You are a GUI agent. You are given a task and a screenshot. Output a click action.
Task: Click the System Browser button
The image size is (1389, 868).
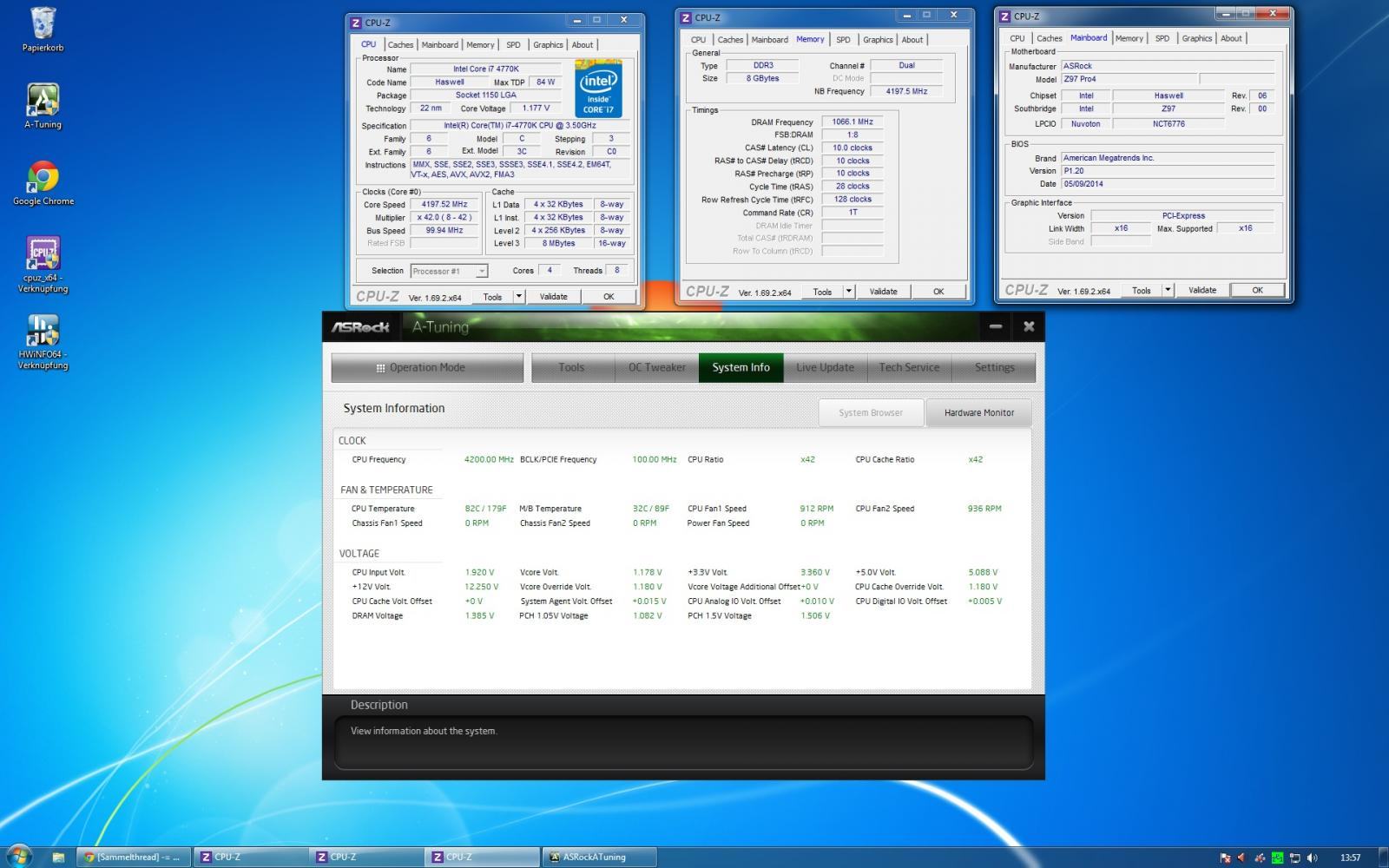coord(871,412)
